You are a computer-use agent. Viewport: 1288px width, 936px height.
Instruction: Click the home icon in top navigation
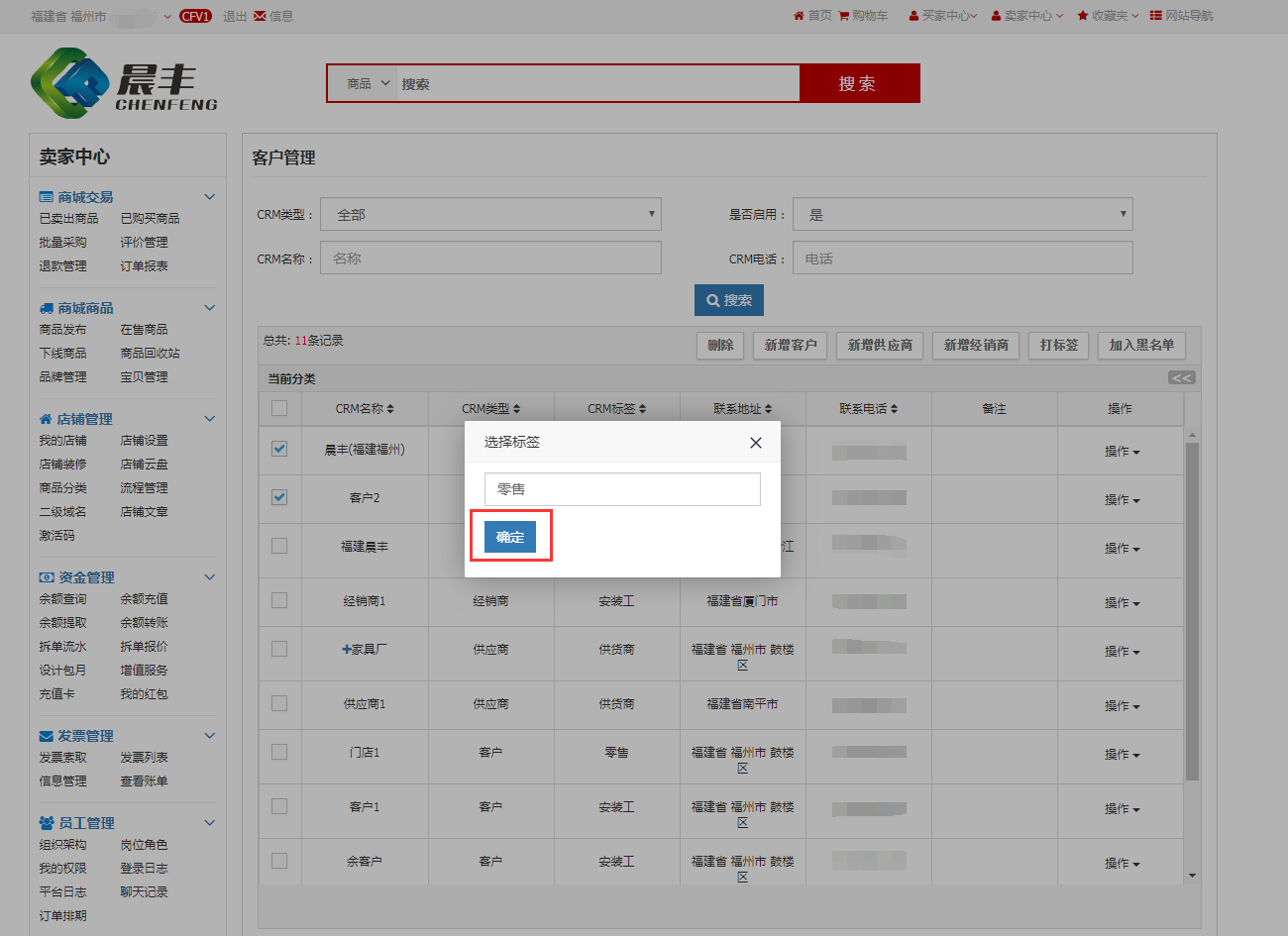point(799,16)
